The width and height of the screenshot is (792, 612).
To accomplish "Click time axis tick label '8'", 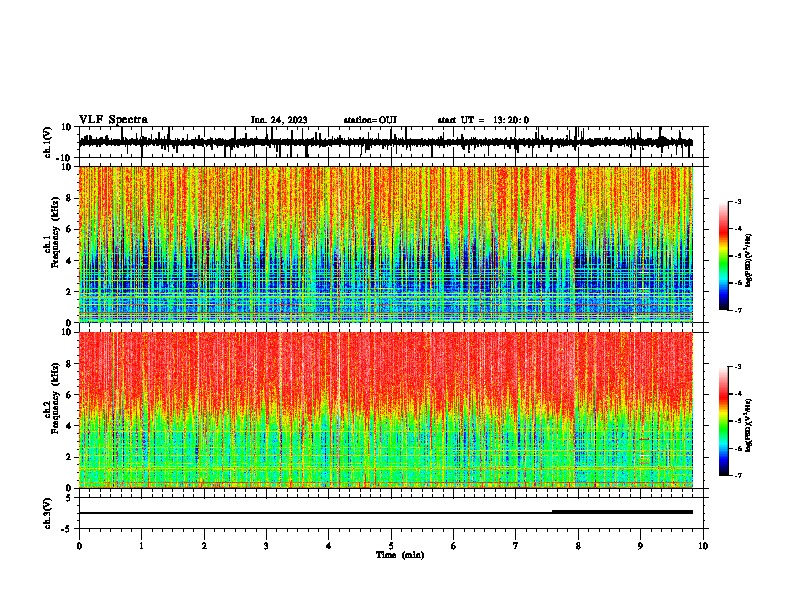I will tap(578, 546).
